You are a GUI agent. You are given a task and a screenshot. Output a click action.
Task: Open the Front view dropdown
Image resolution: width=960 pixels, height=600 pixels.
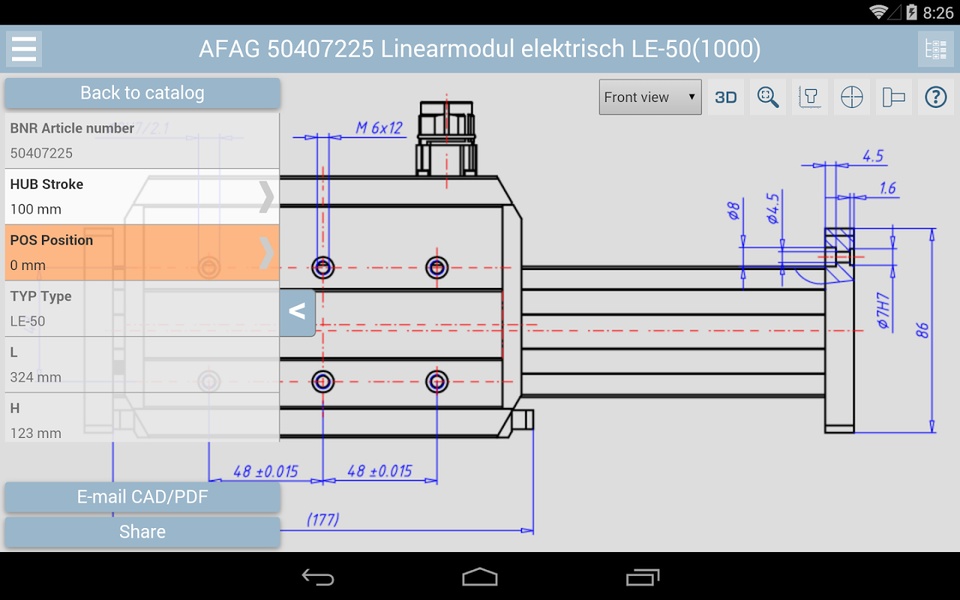(x=650, y=97)
